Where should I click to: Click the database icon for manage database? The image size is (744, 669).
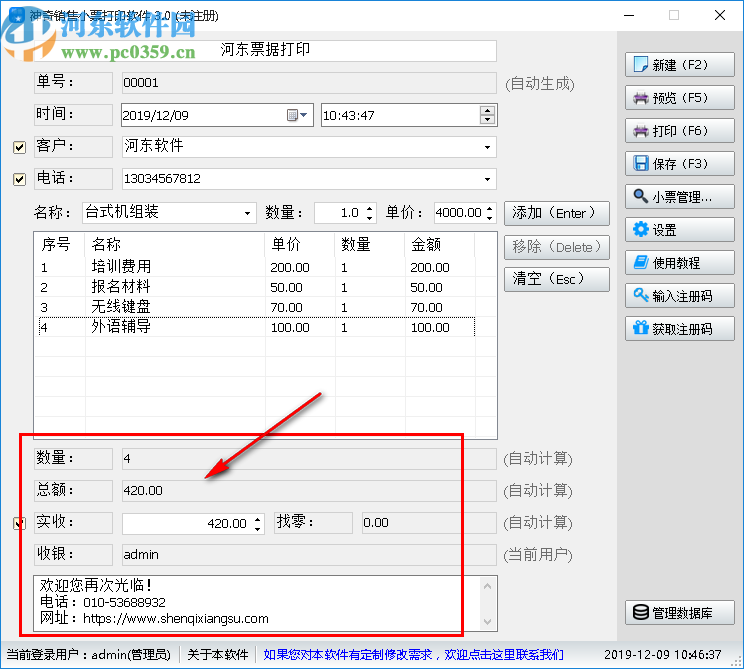tap(641, 613)
